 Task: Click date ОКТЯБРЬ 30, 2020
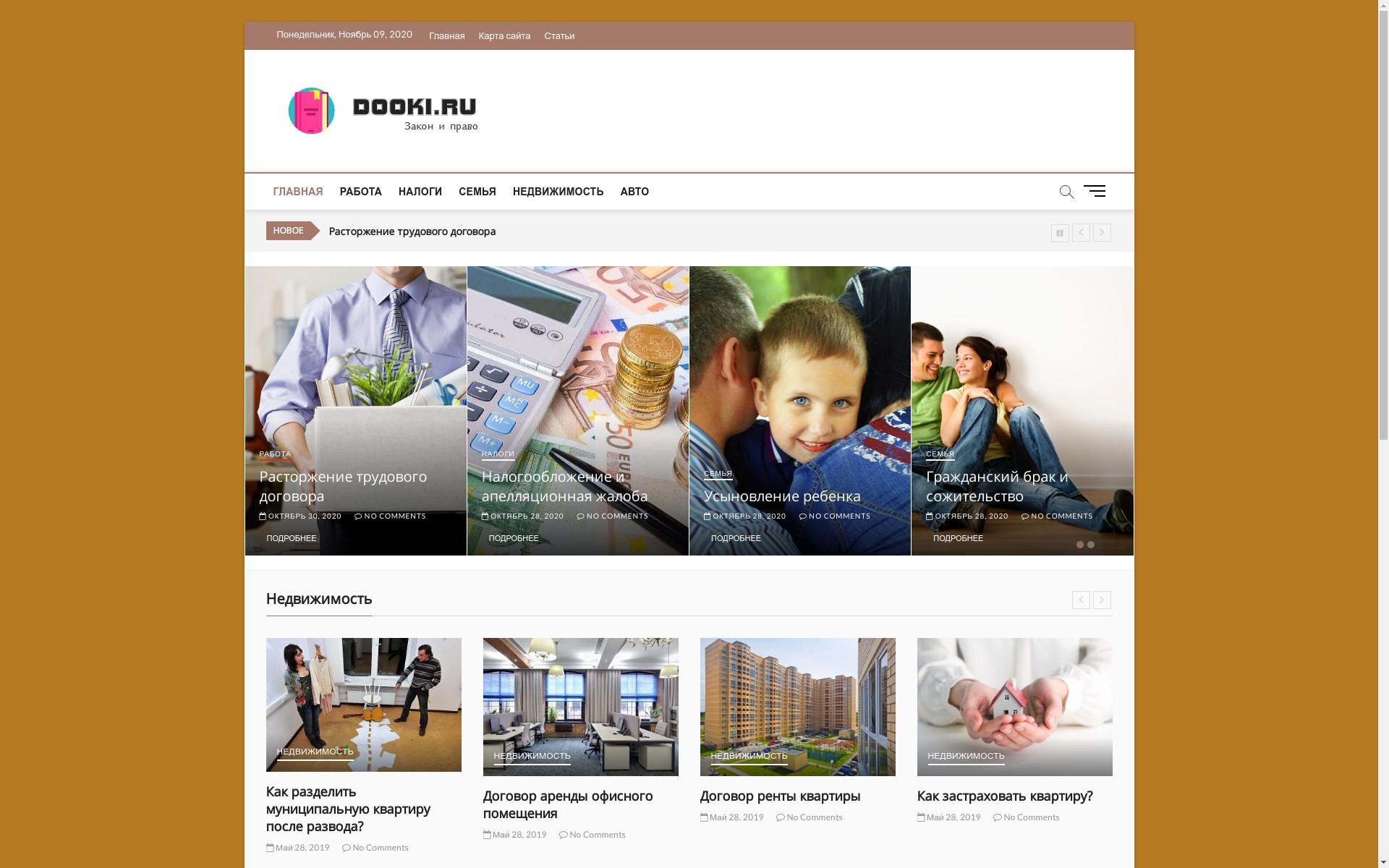pos(300,516)
